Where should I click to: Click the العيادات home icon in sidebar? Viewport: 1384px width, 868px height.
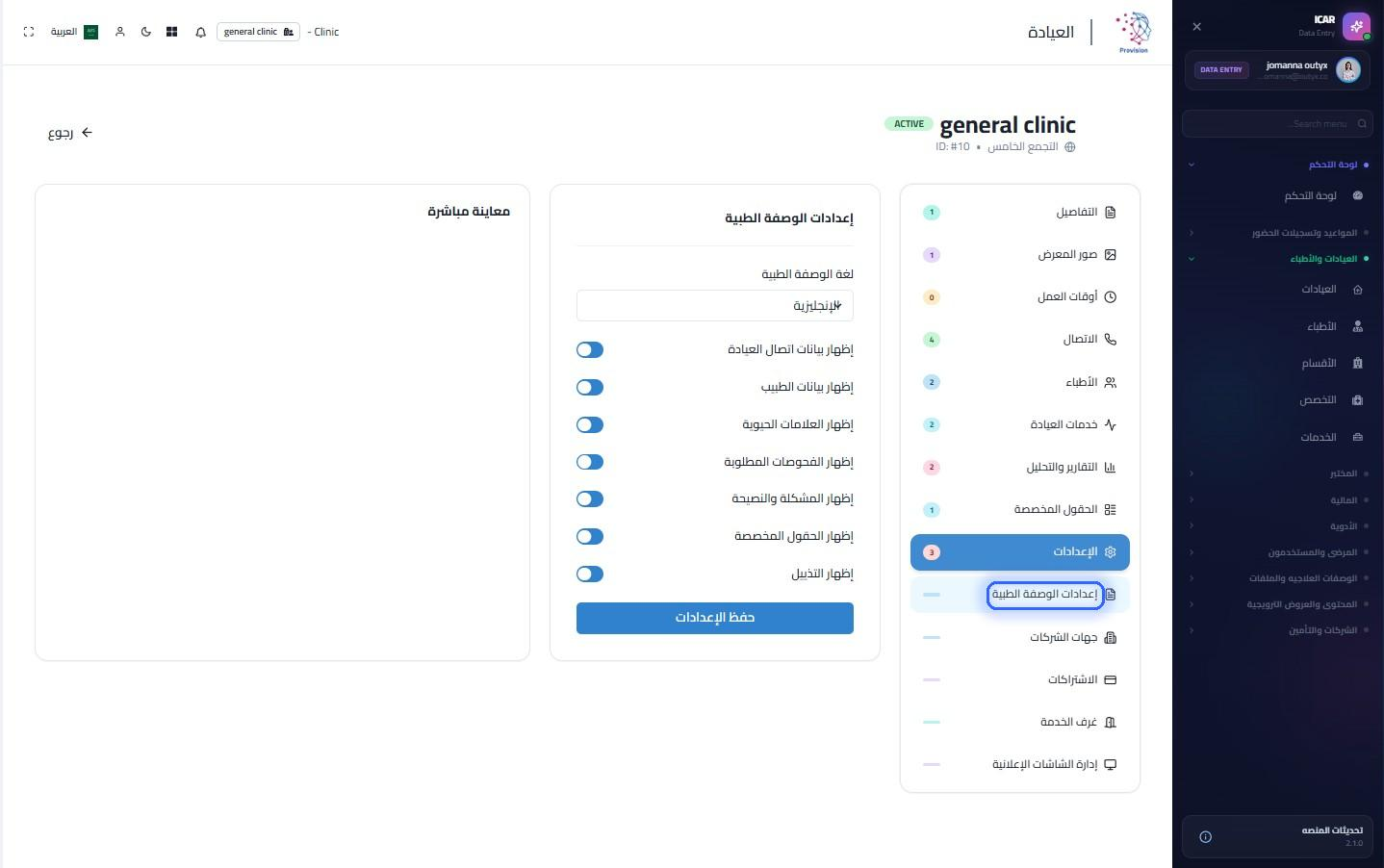tap(1358, 290)
